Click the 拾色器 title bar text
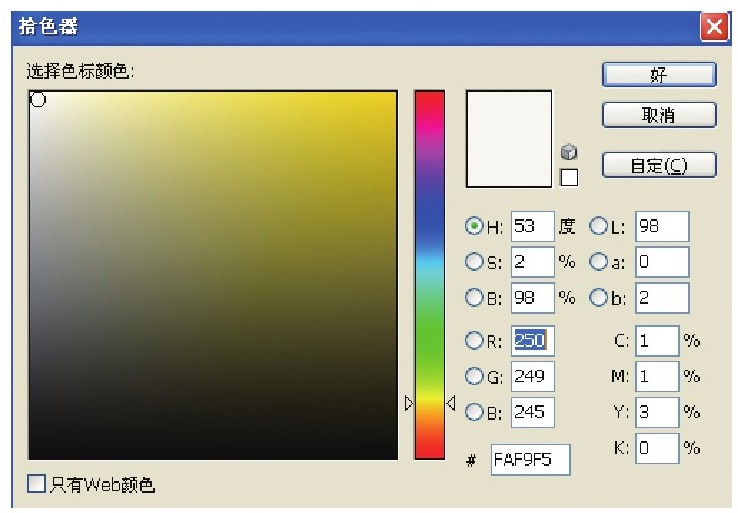The height and width of the screenshot is (513, 738). coord(48,26)
